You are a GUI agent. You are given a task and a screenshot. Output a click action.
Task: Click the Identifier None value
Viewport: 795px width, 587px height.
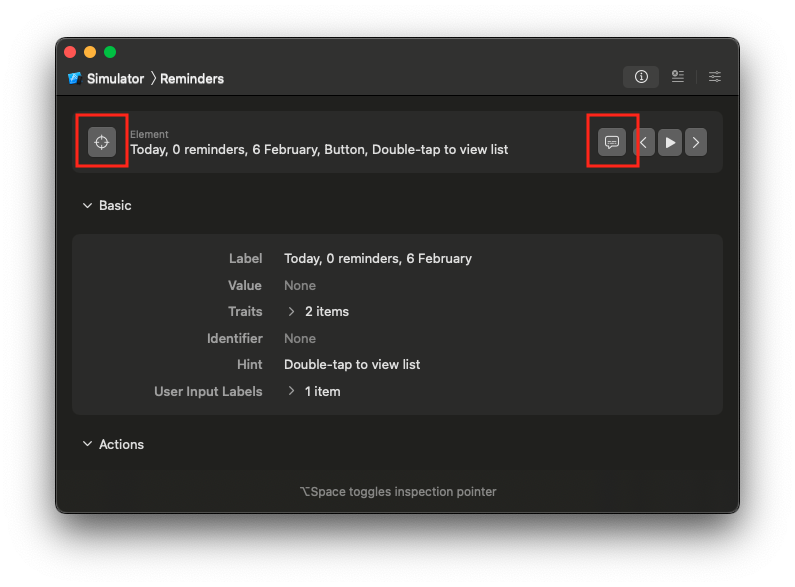pos(300,338)
